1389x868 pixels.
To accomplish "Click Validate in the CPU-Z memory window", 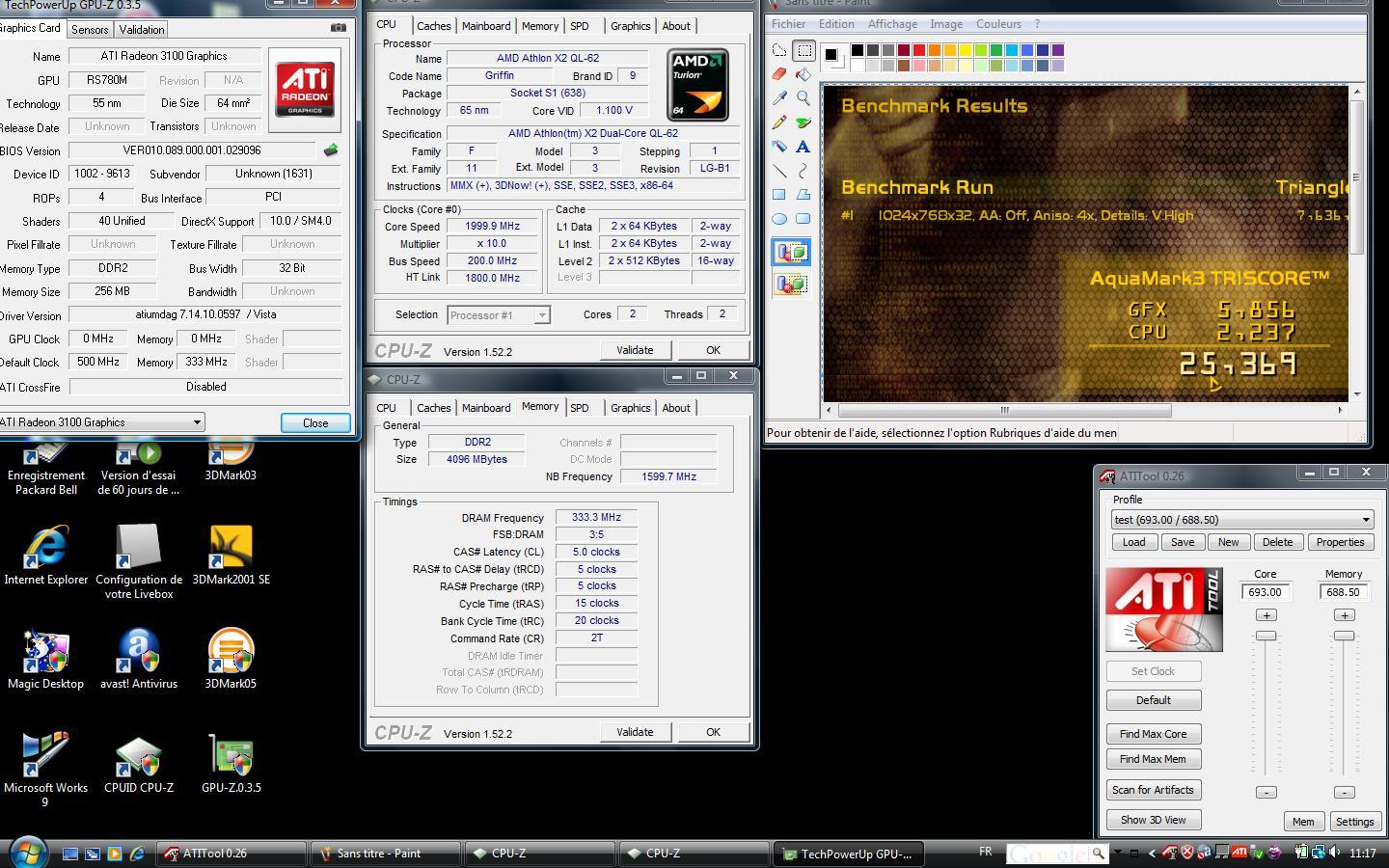I will coord(635,732).
